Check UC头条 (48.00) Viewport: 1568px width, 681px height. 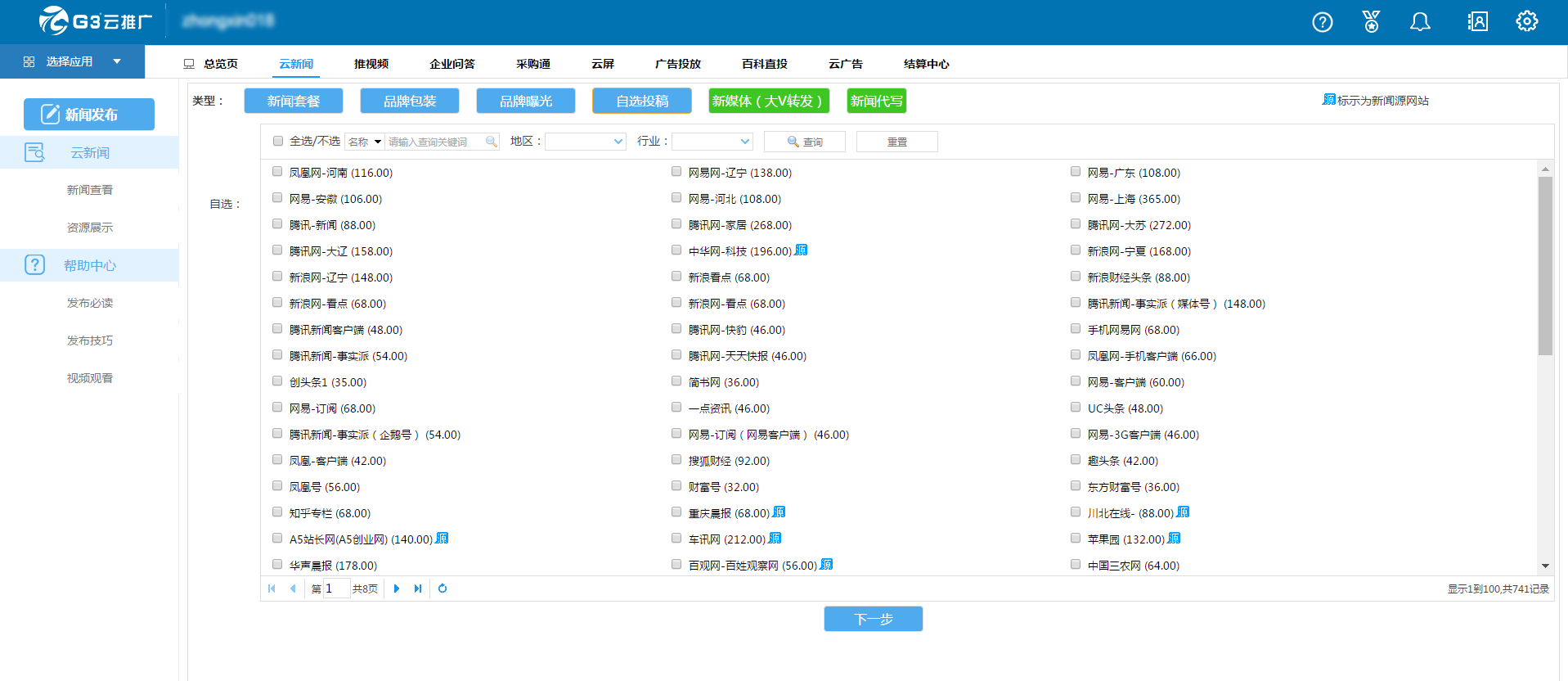(x=1076, y=408)
